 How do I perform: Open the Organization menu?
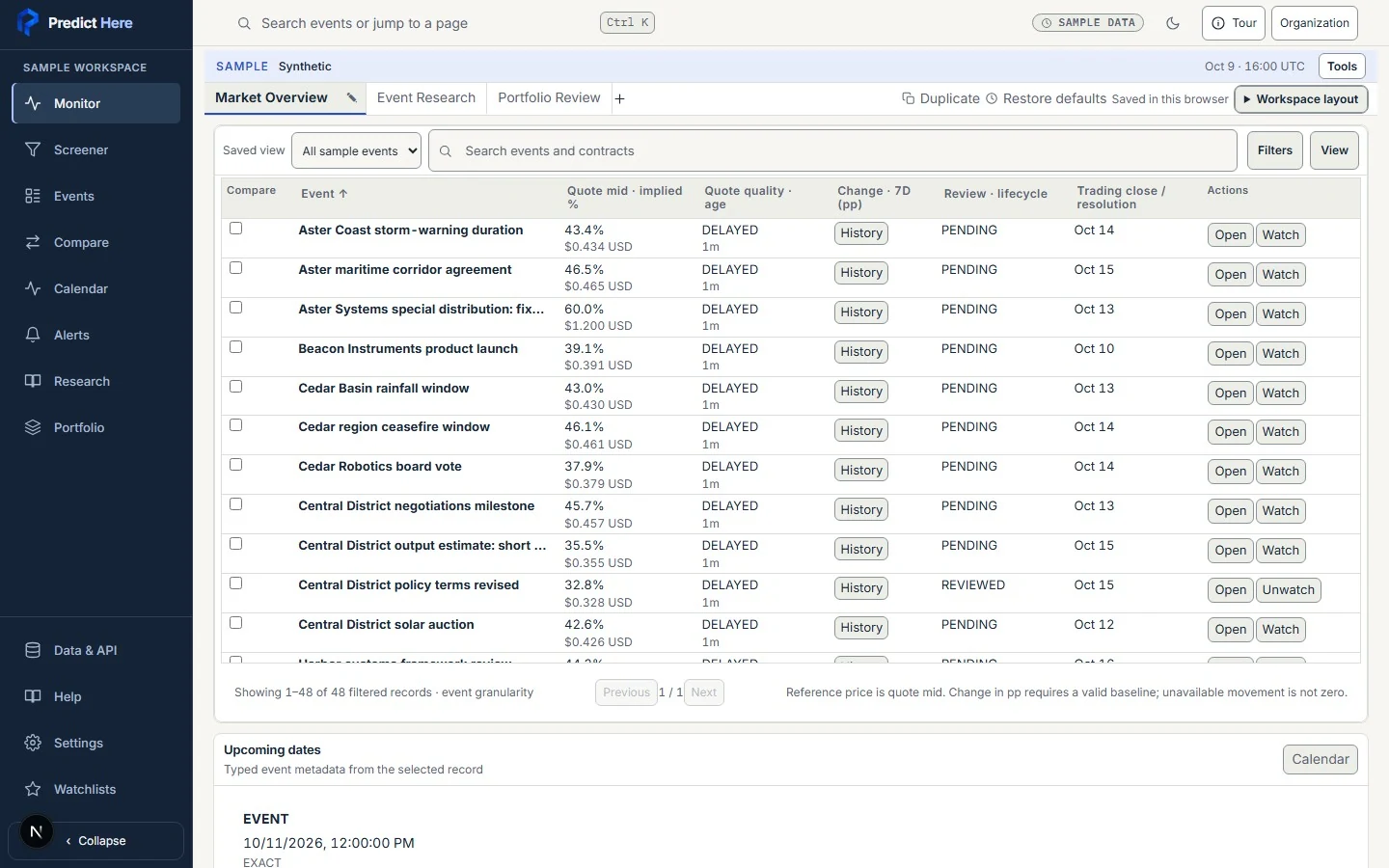pos(1315,23)
